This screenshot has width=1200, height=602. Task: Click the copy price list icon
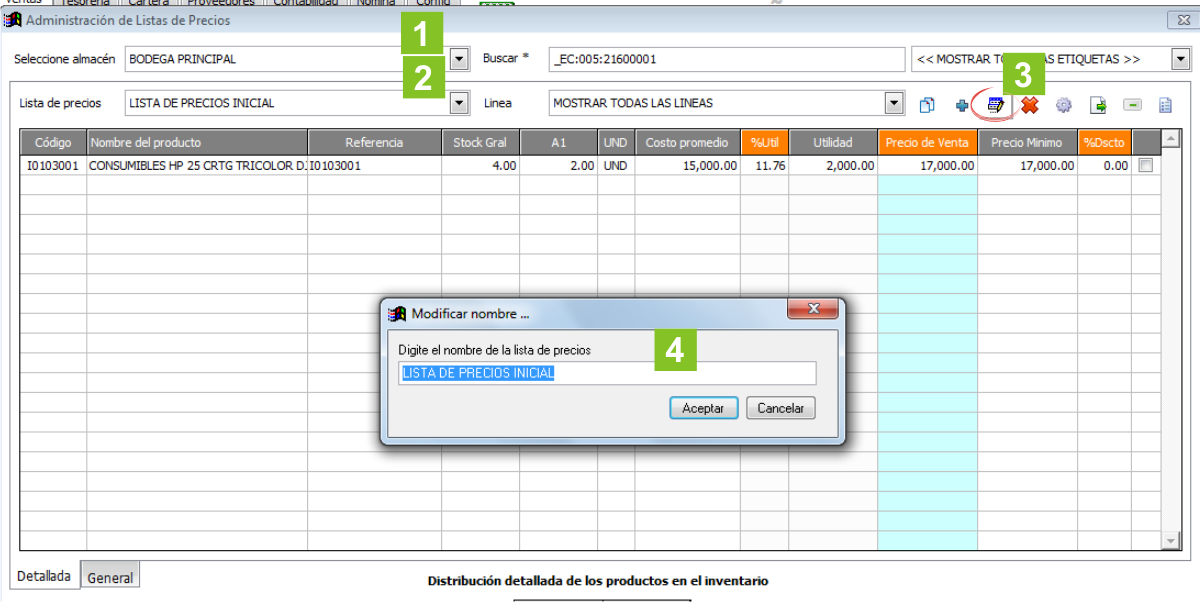click(x=927, y=104)
